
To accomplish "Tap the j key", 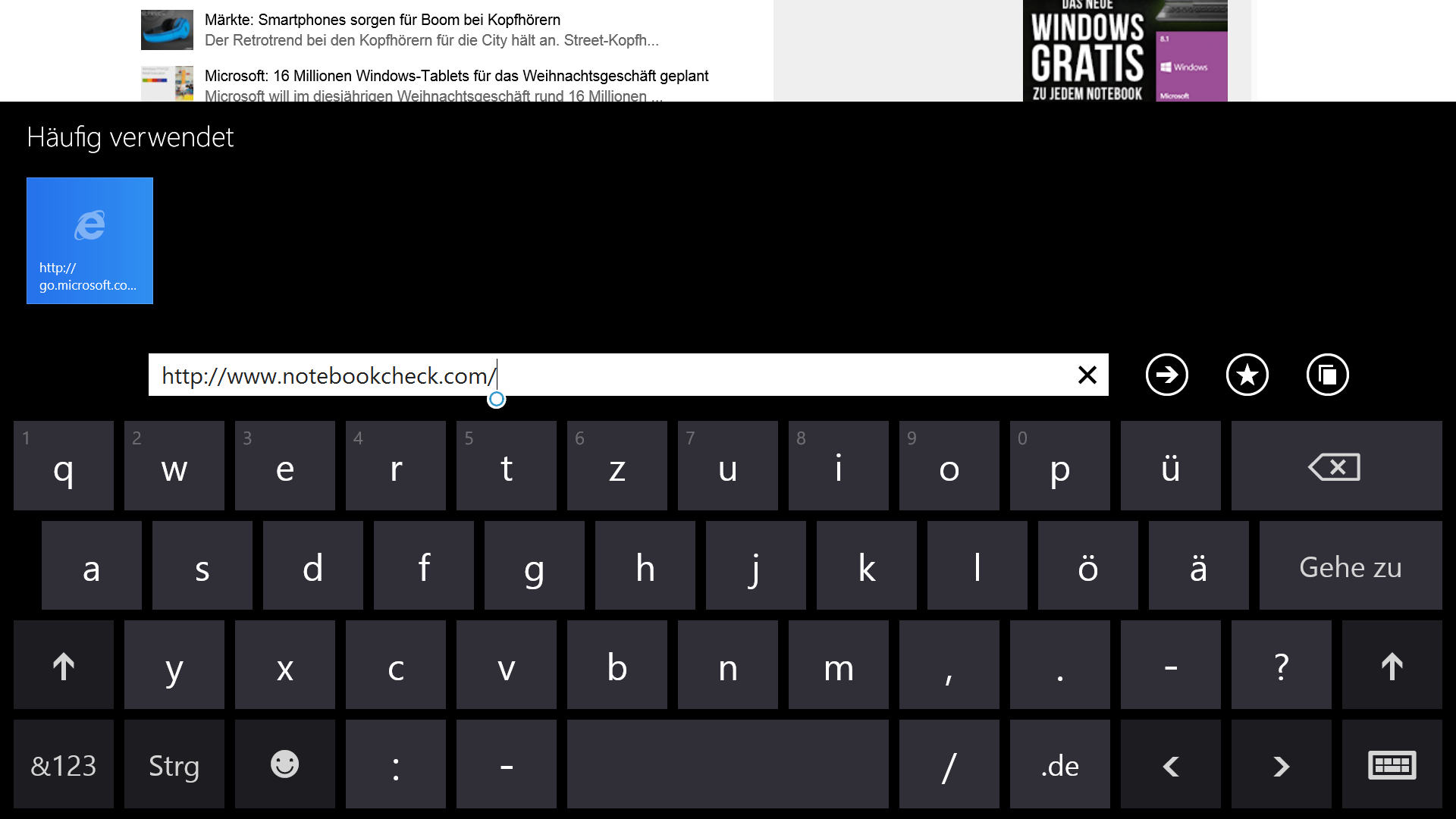I will [x=756, y=565].
